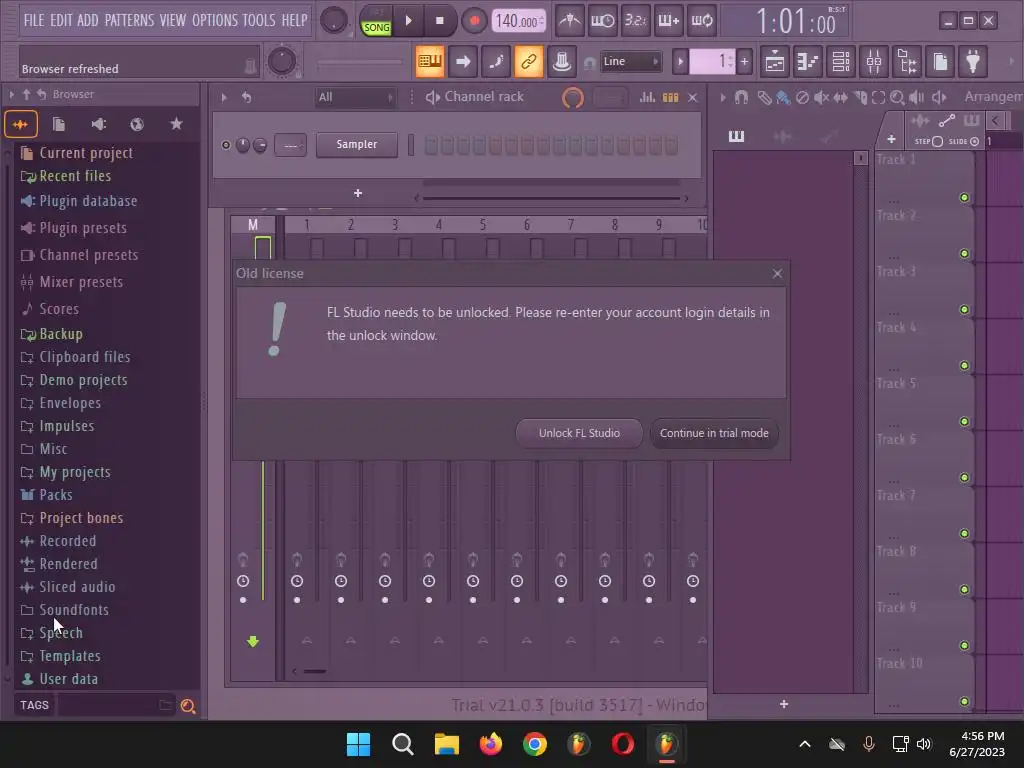Adjust the channel rack swing knob
This screenshot has height=768, width=1024.
pos(573,98)
